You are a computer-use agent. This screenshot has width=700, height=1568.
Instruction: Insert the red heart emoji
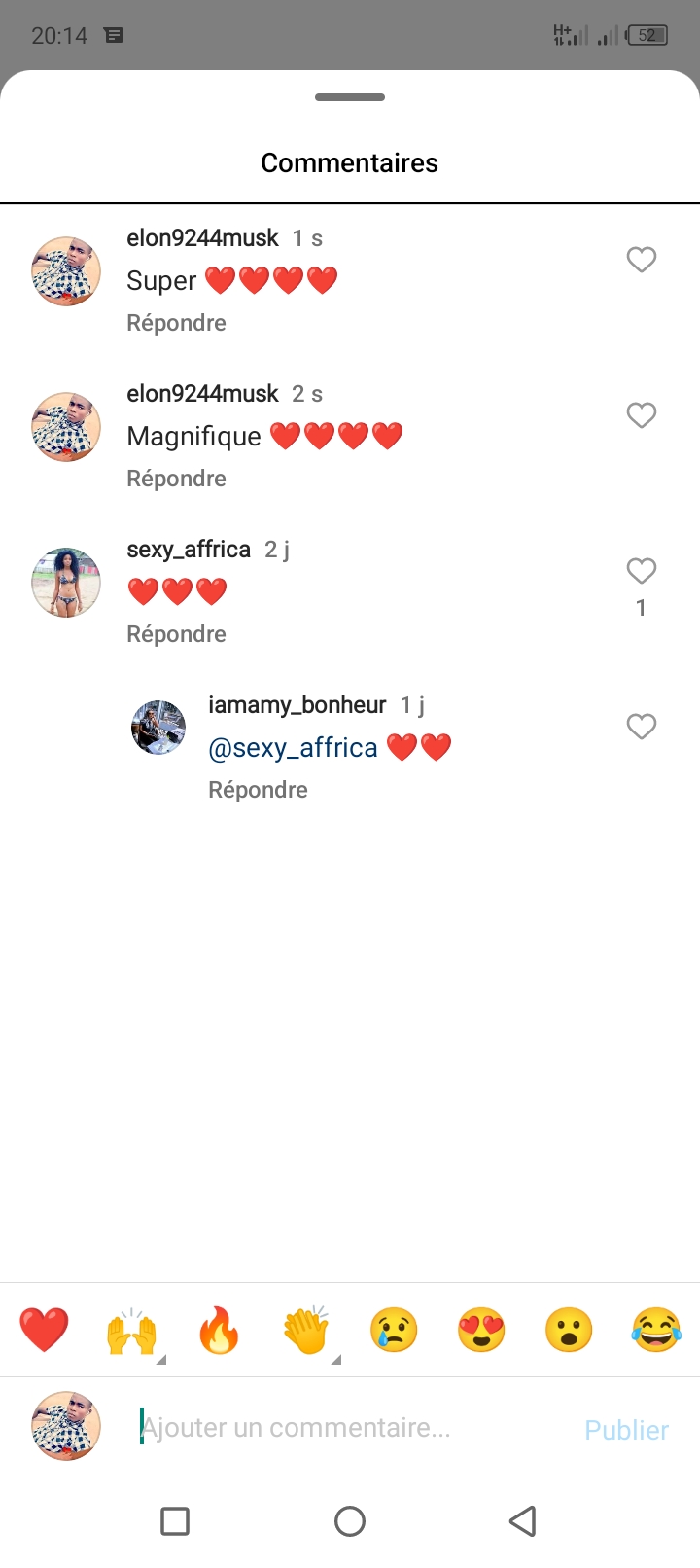(44, 1330)
